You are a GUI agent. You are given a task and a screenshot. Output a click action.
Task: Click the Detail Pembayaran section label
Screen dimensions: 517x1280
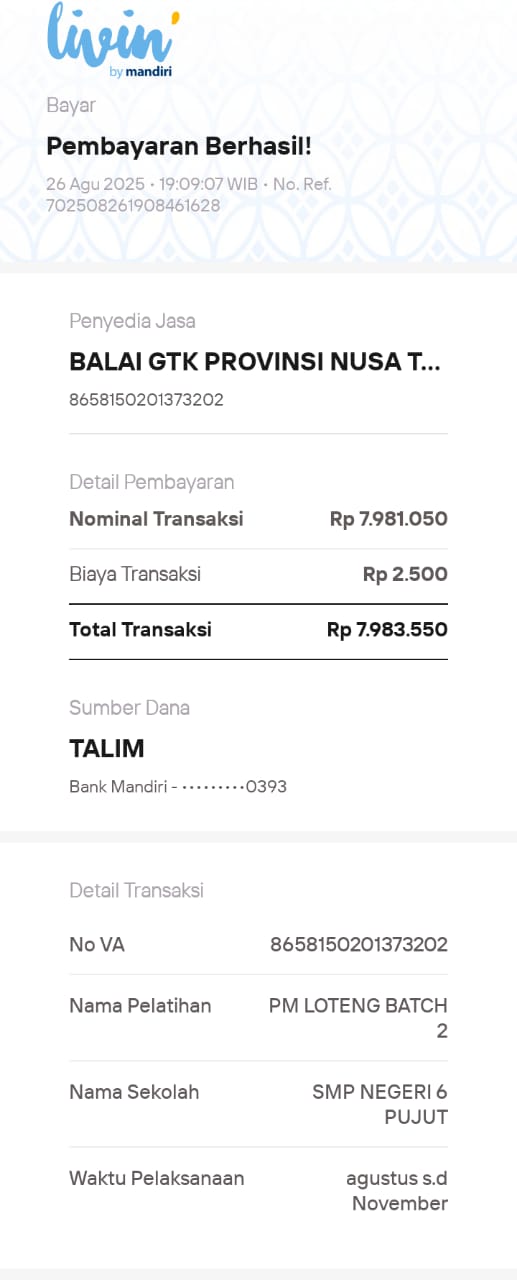click(x=152, y=482)
